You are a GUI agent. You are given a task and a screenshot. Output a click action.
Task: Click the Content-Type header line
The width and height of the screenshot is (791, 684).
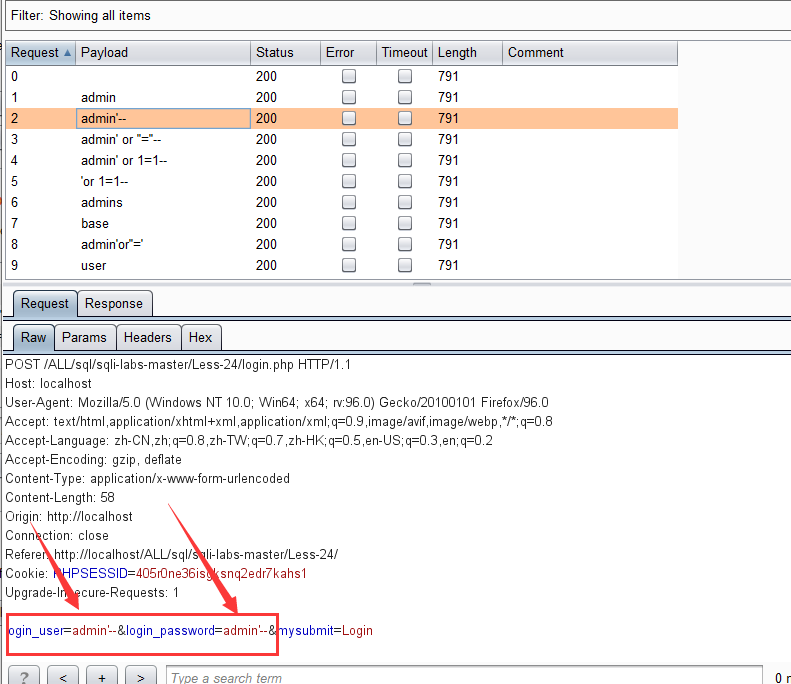[147, 479]
